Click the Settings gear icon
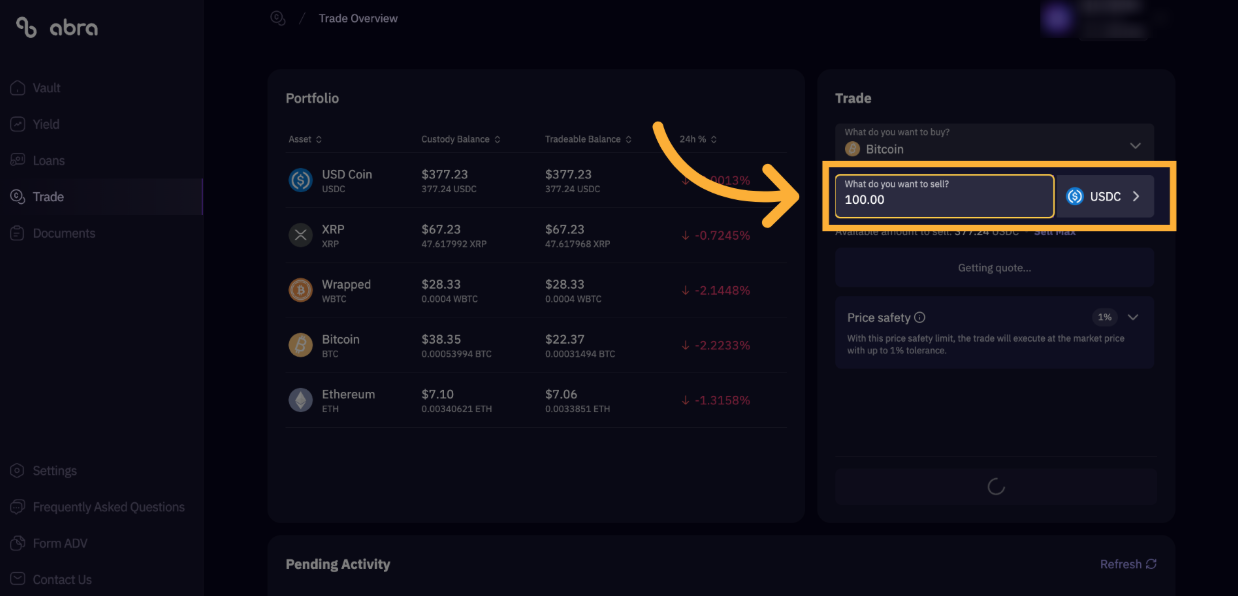Screen dimensions: 1238x596 [17, 471]
